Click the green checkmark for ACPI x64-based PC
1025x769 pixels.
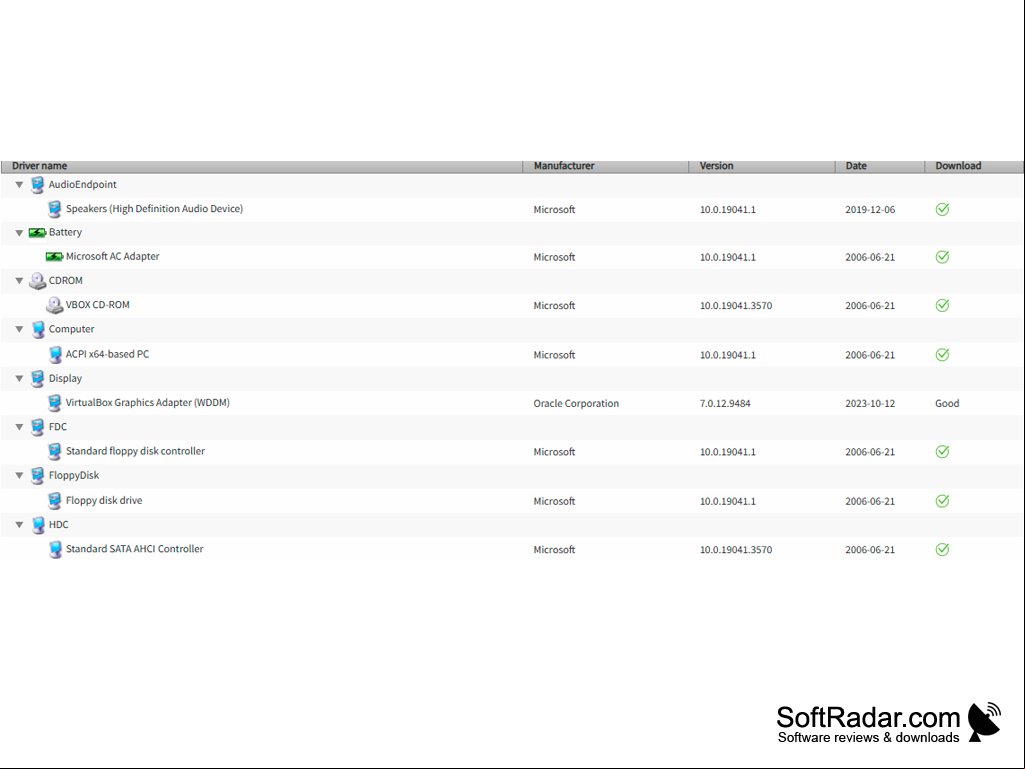[x=942, y=354]
